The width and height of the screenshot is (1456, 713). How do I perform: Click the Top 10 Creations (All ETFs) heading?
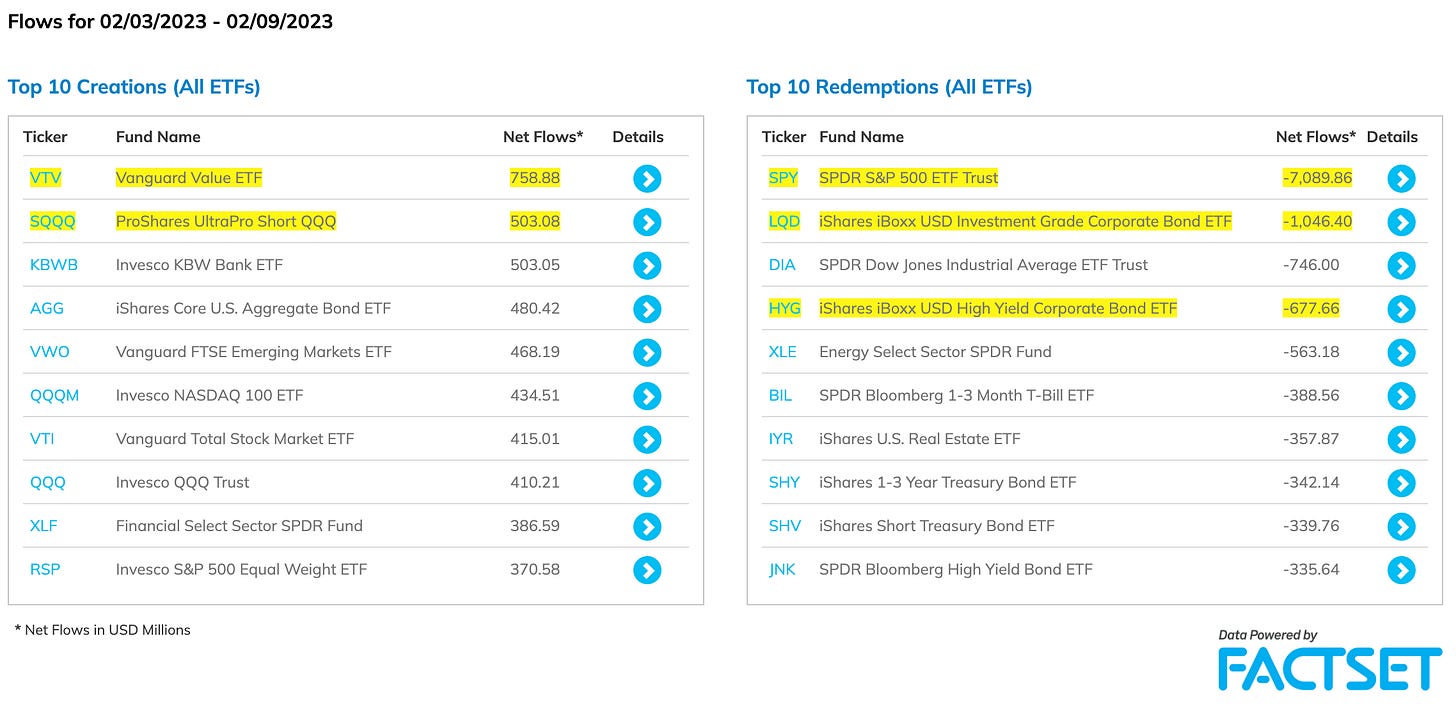[134, 87]
